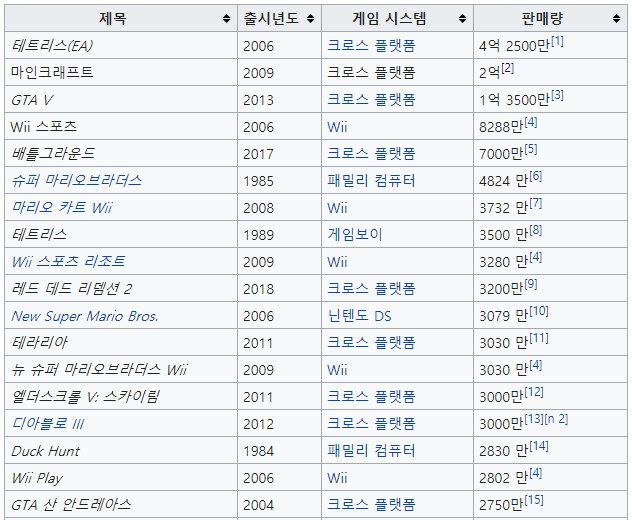The height and width of the screenshot is (520, 632).
Task: Sort table by 판매량 column arrows
Action: pyautogui.click(x=616, y=19)
